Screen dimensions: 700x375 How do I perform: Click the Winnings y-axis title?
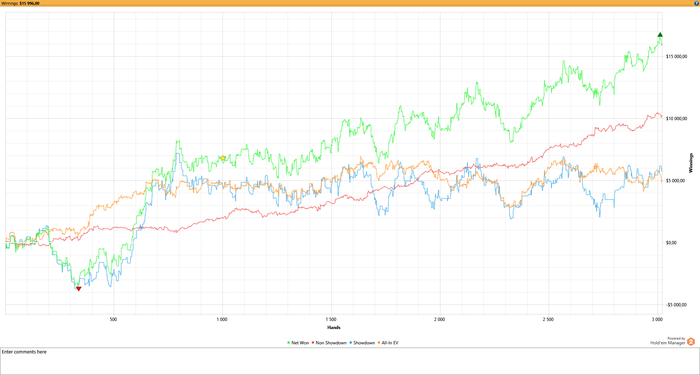coord(692,162)
